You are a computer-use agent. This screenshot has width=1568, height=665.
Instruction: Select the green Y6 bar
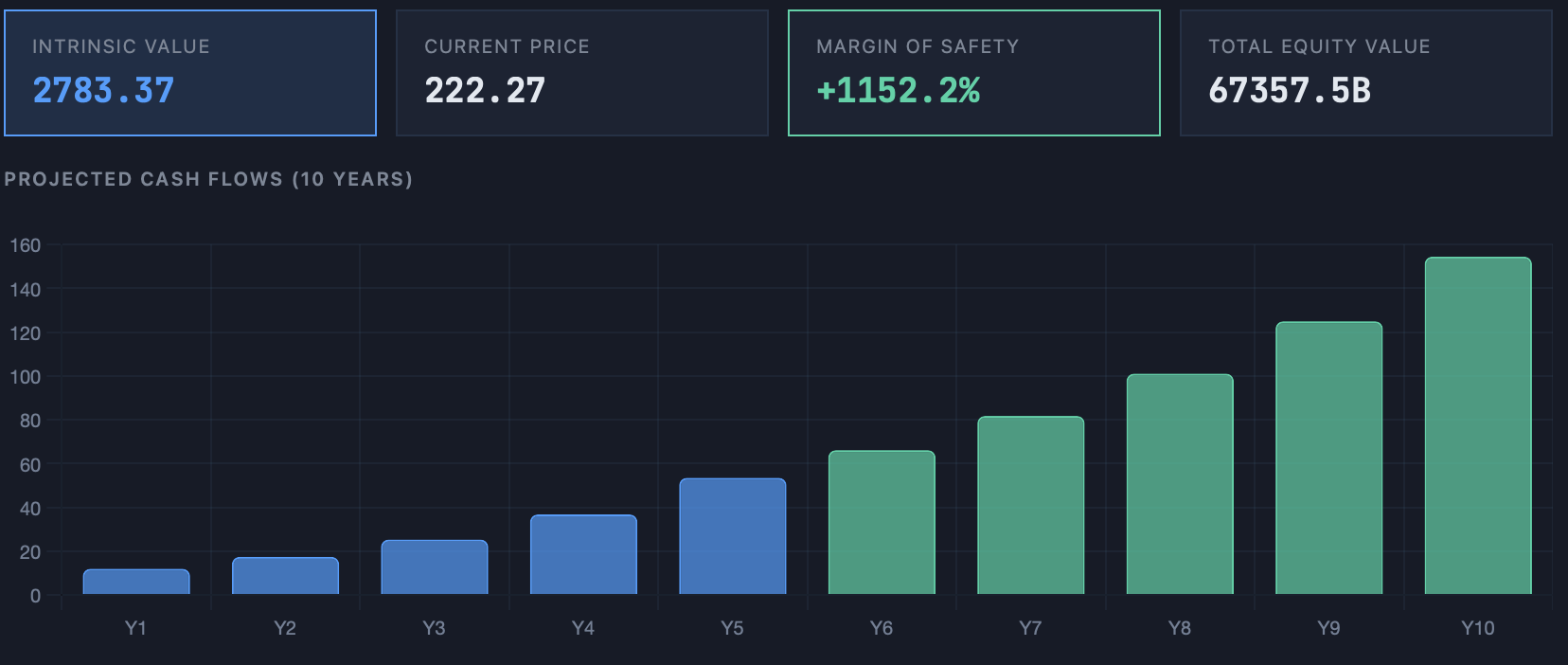tap(882, 523)
